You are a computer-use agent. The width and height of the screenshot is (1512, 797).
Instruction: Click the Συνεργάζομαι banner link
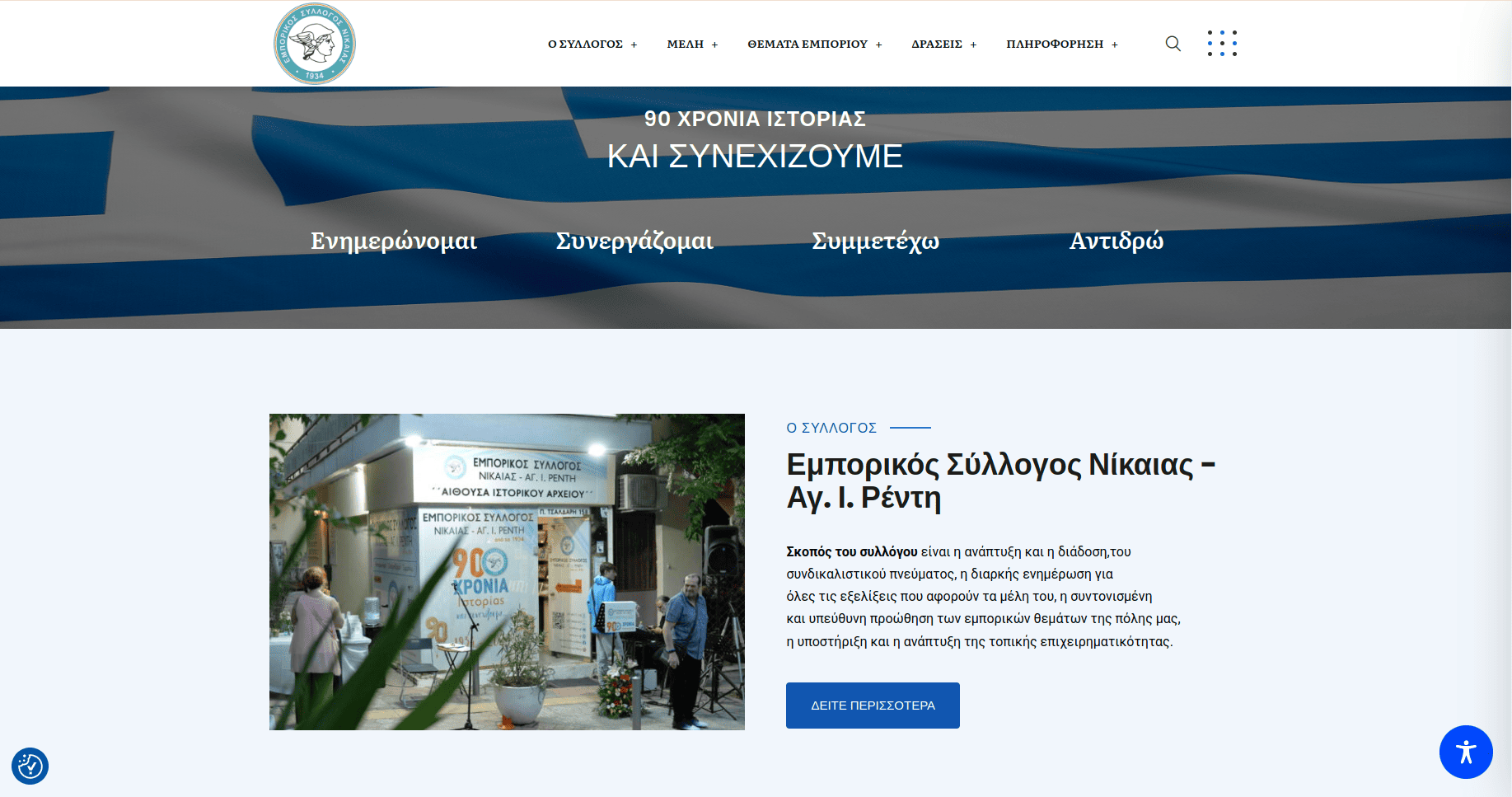click(634, 241)
